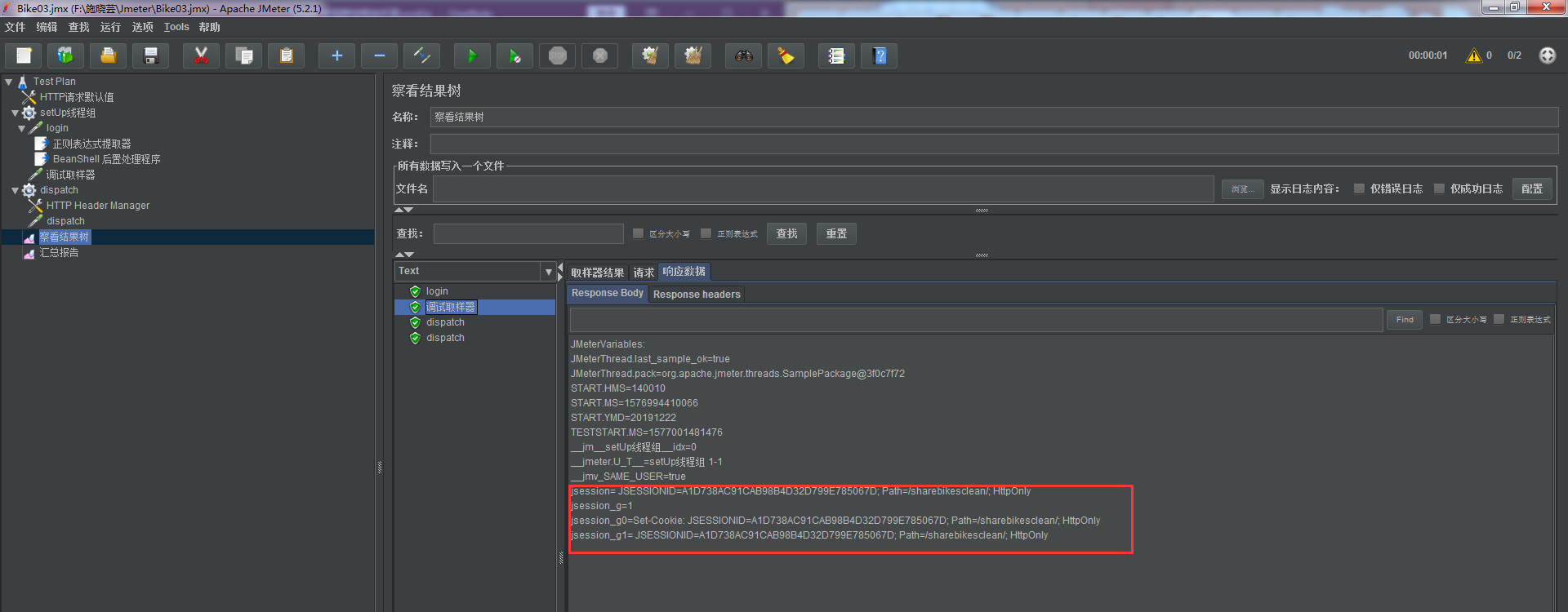
Task: Open the Function Helper list icon
Action: click(836, 55)
